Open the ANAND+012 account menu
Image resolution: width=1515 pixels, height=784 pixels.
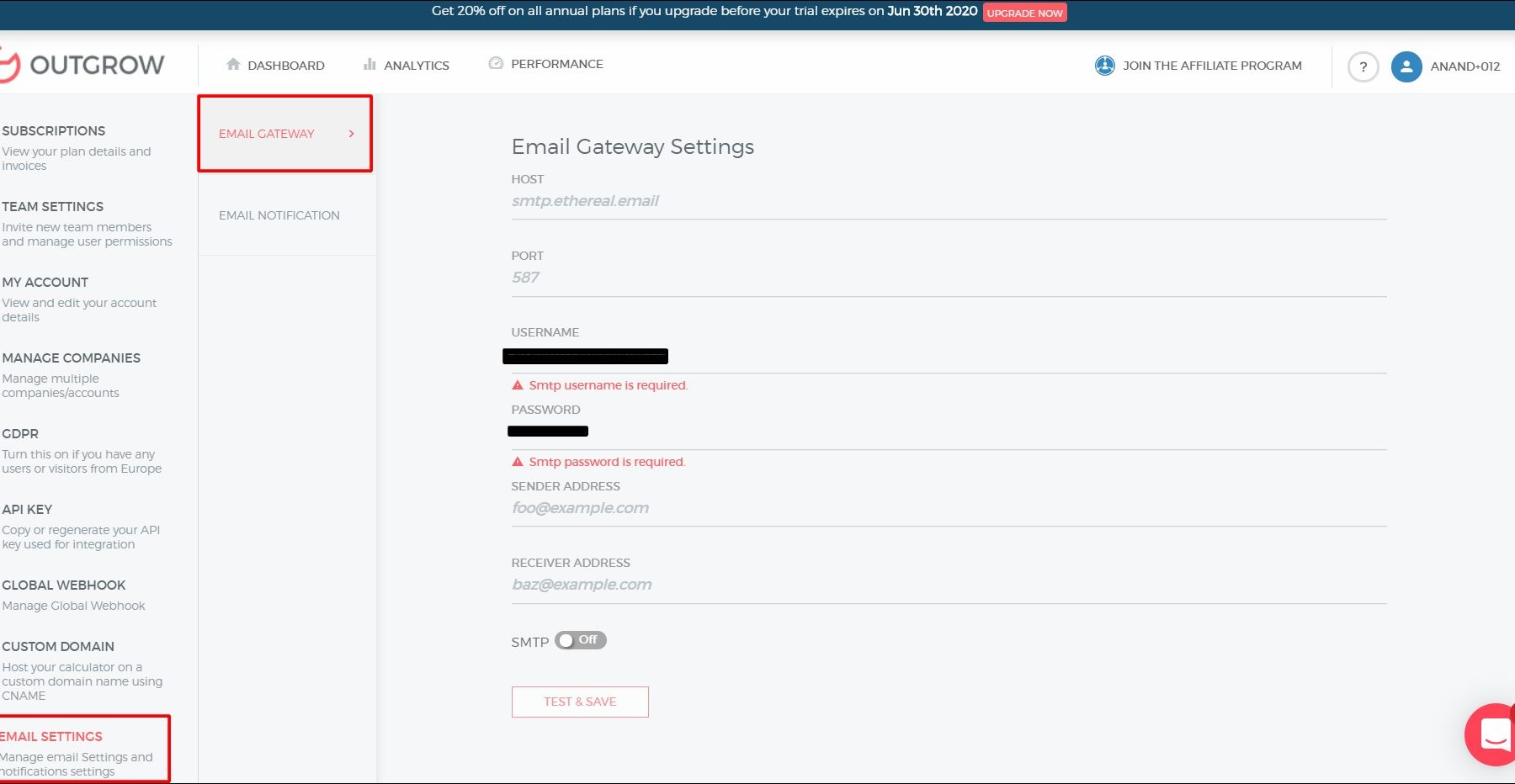(1464, 66)
